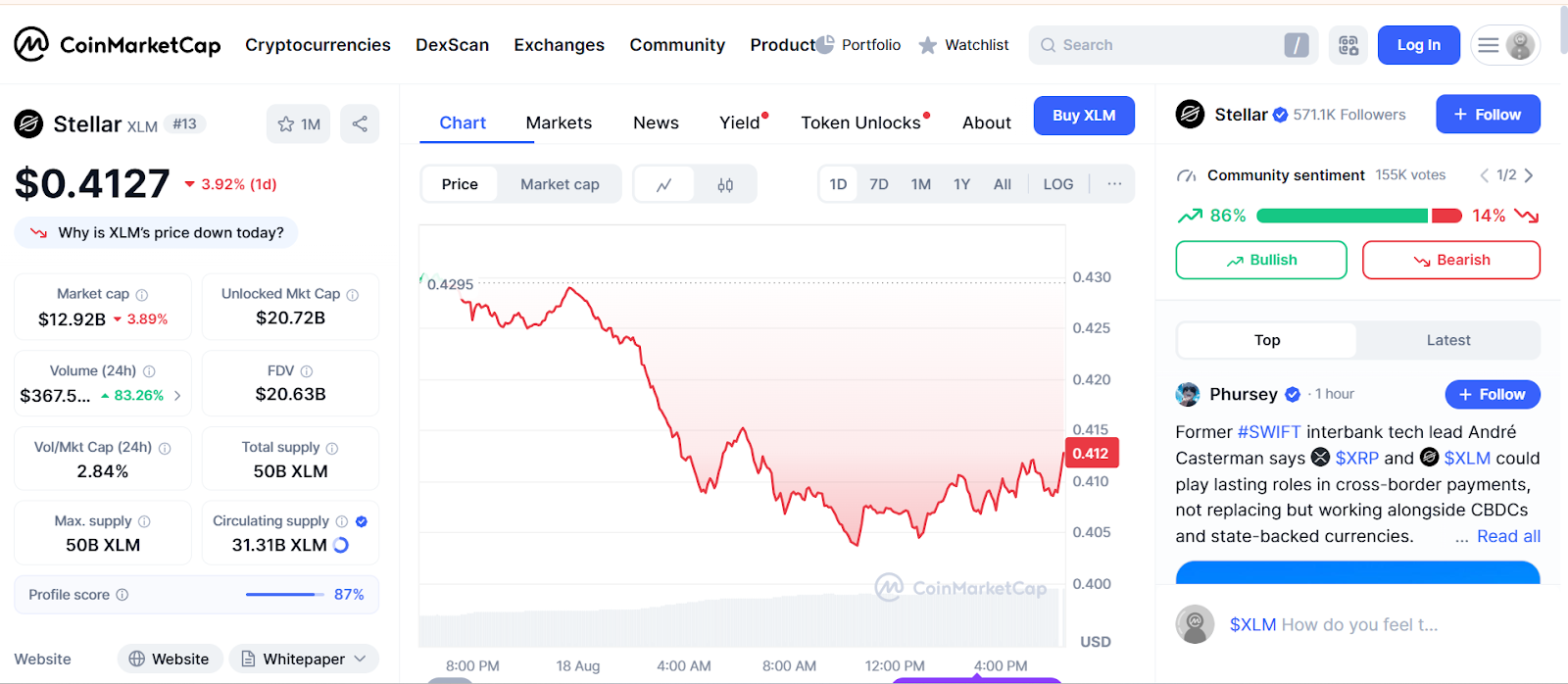The height and width of the screenshot is (684, 1568).
Task: Click the star watchlist button labeled 1M
Action: point(299,123)
